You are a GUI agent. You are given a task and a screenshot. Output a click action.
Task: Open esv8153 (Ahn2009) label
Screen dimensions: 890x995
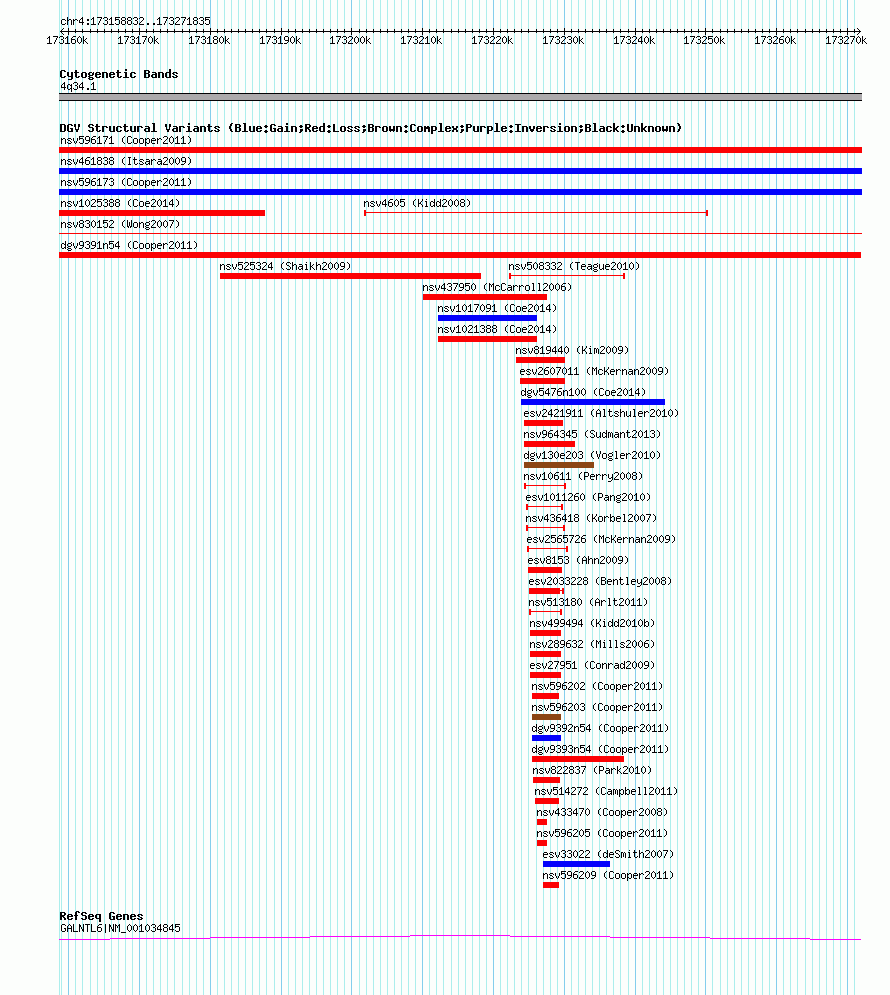(578, 559)
